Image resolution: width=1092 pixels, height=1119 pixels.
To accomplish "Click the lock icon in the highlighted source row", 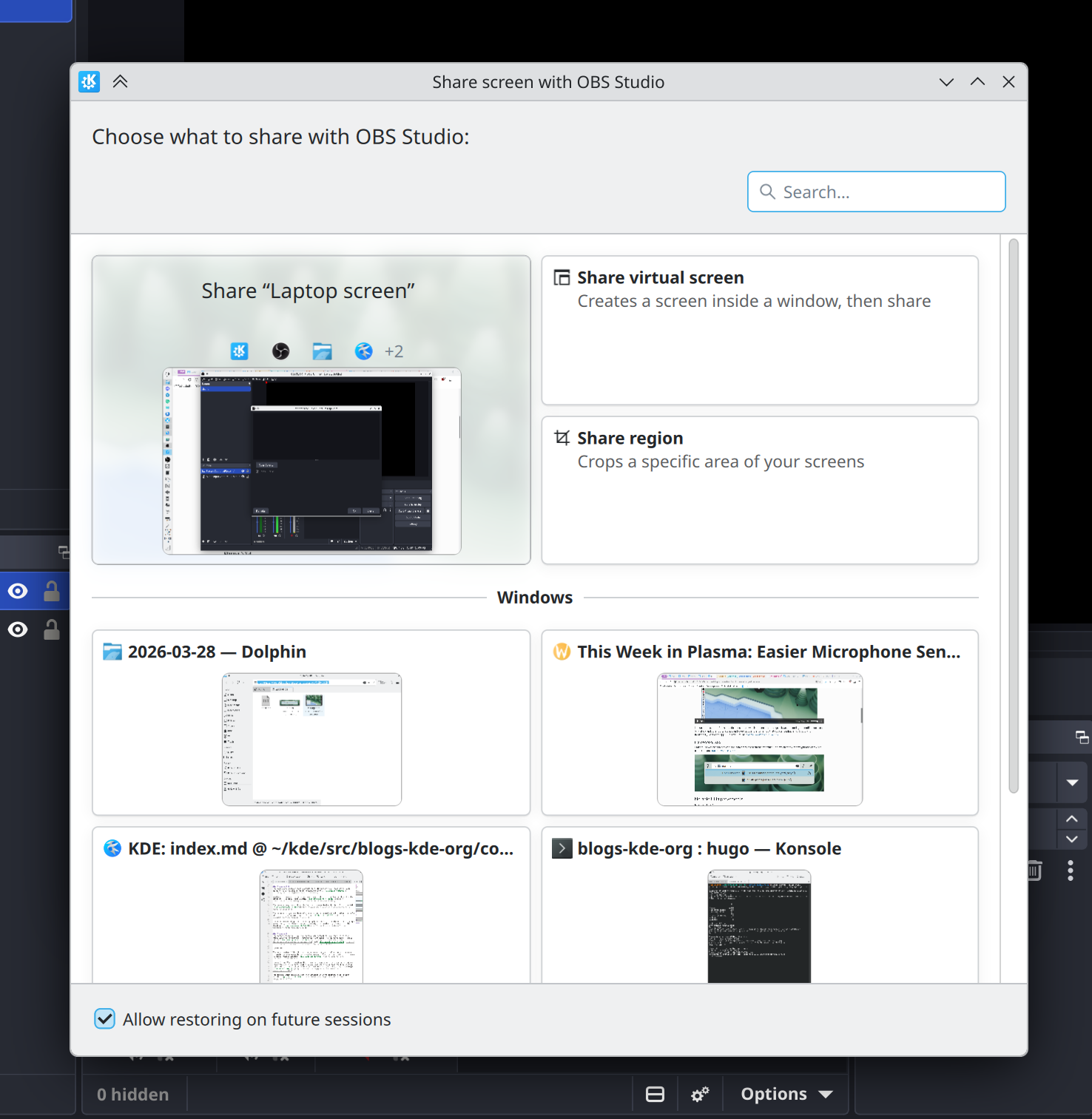I will coord(51,591).
